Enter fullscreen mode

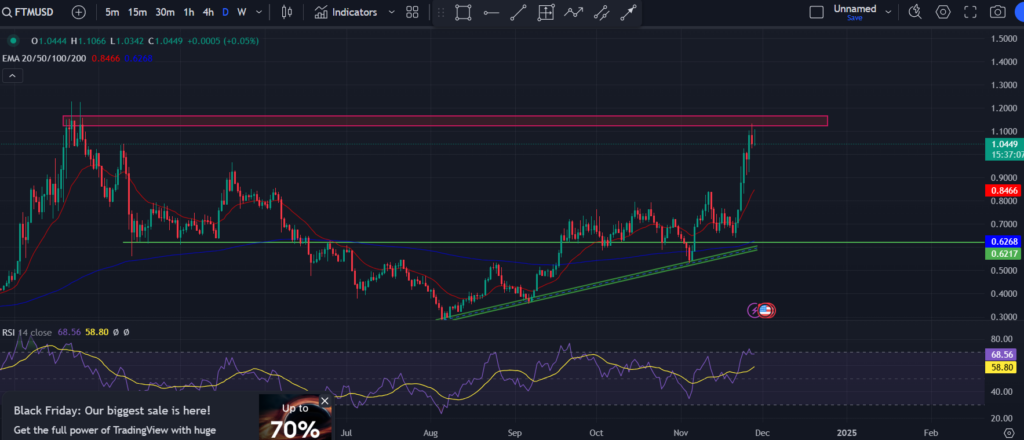970,12
